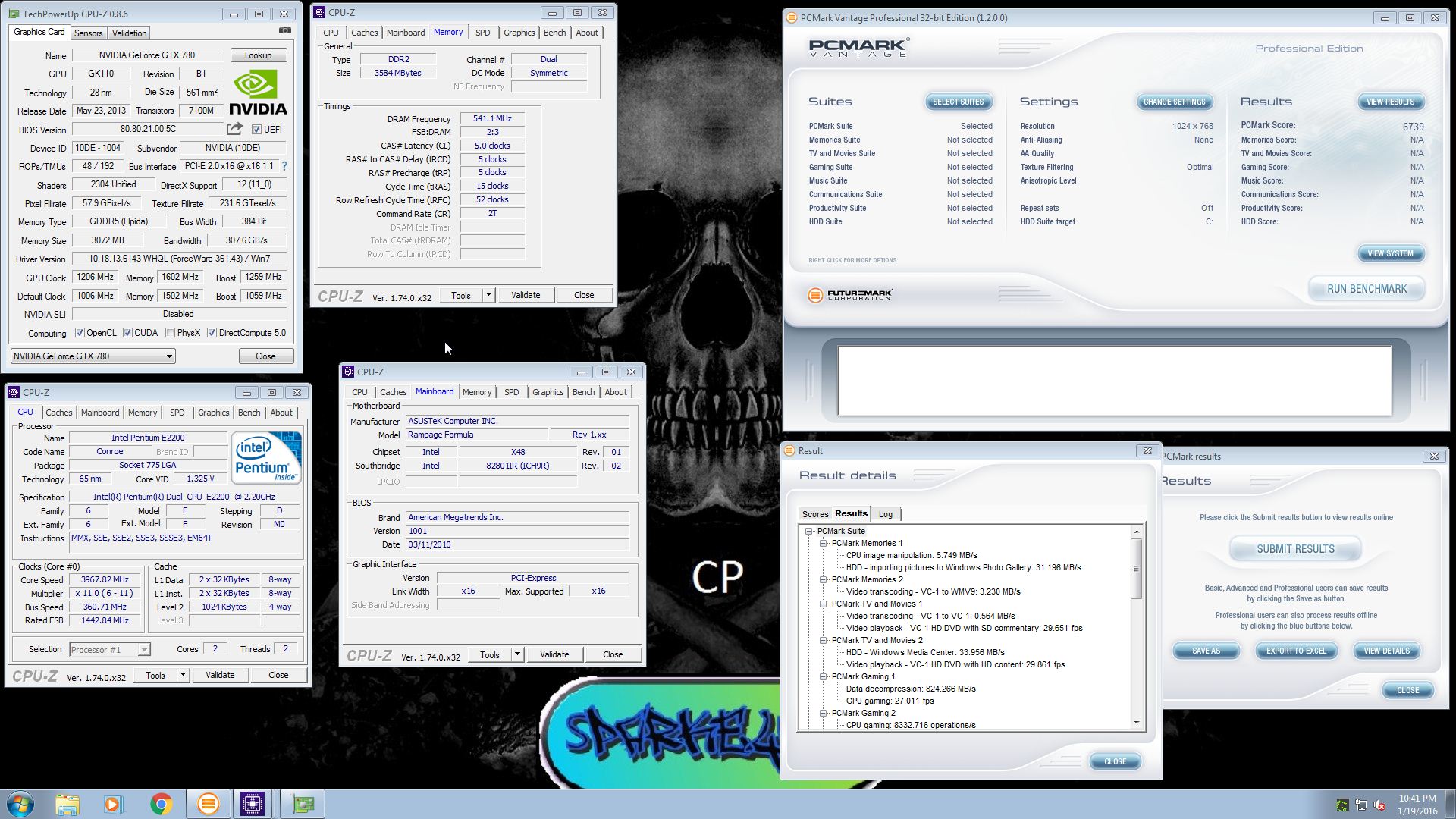Screen dimensions: 1456x819
Task: Toggle the PhysX checkbox
Action: pos(171,333)
